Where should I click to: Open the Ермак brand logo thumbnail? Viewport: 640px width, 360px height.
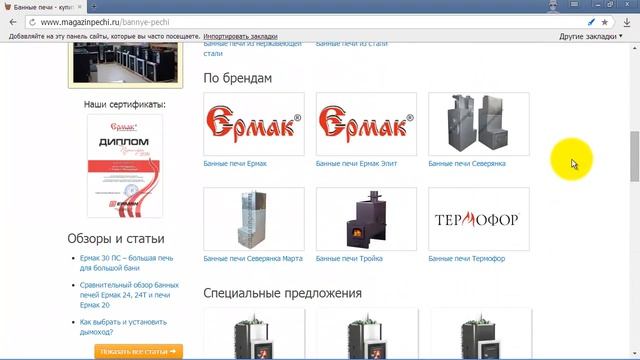coord(254,124)
